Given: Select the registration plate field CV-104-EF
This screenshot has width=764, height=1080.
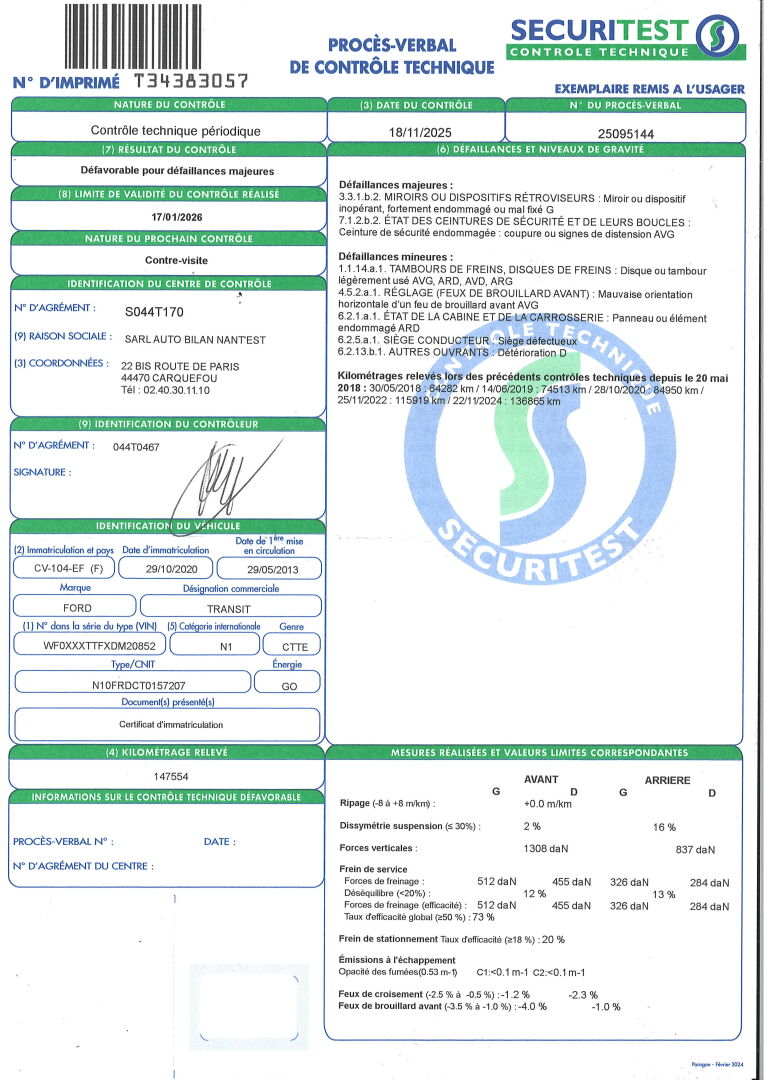Looking at the screenshot, I should (x=62, y=567).
